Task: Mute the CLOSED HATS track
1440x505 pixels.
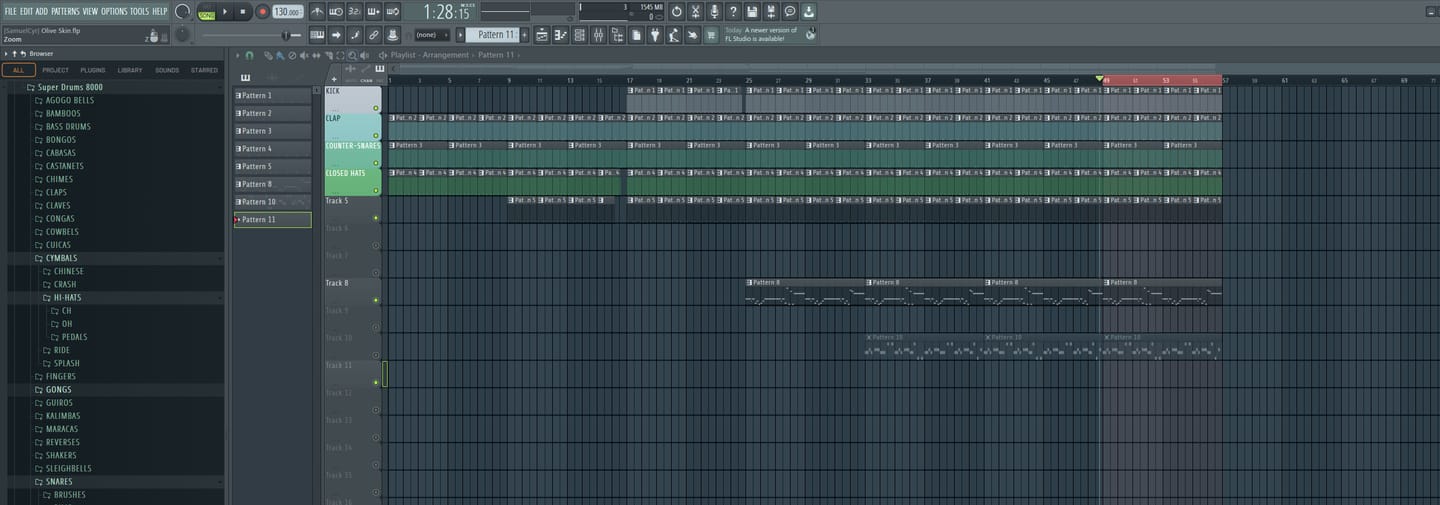Action: [x=376, y=190]
